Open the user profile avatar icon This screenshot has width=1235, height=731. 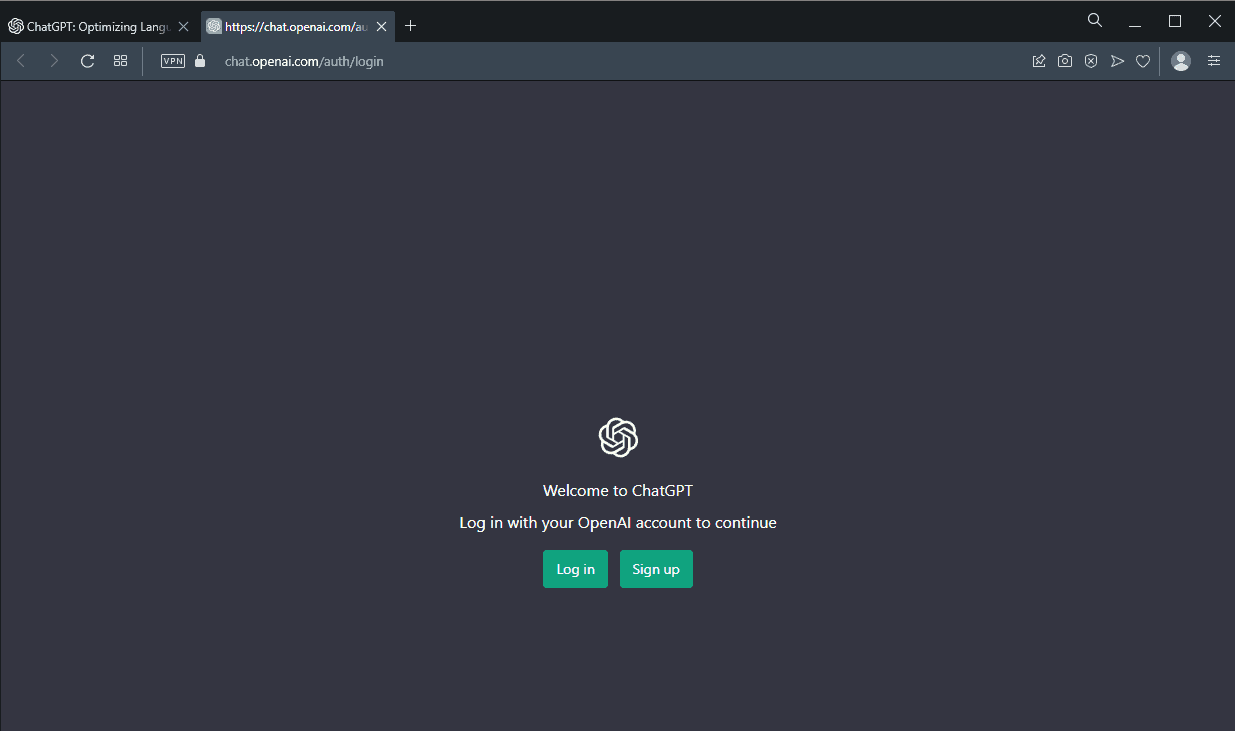[1181, 61]
